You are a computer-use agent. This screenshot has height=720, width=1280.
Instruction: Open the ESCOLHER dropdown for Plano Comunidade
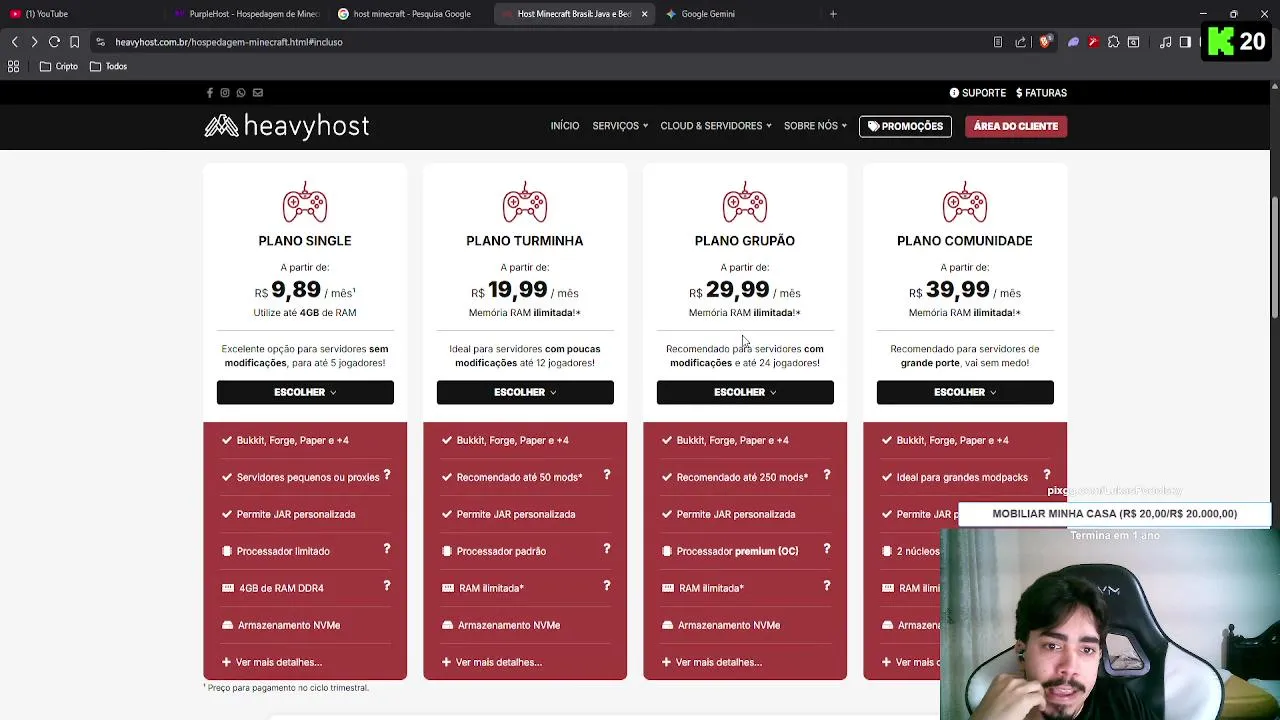[965, 392]
